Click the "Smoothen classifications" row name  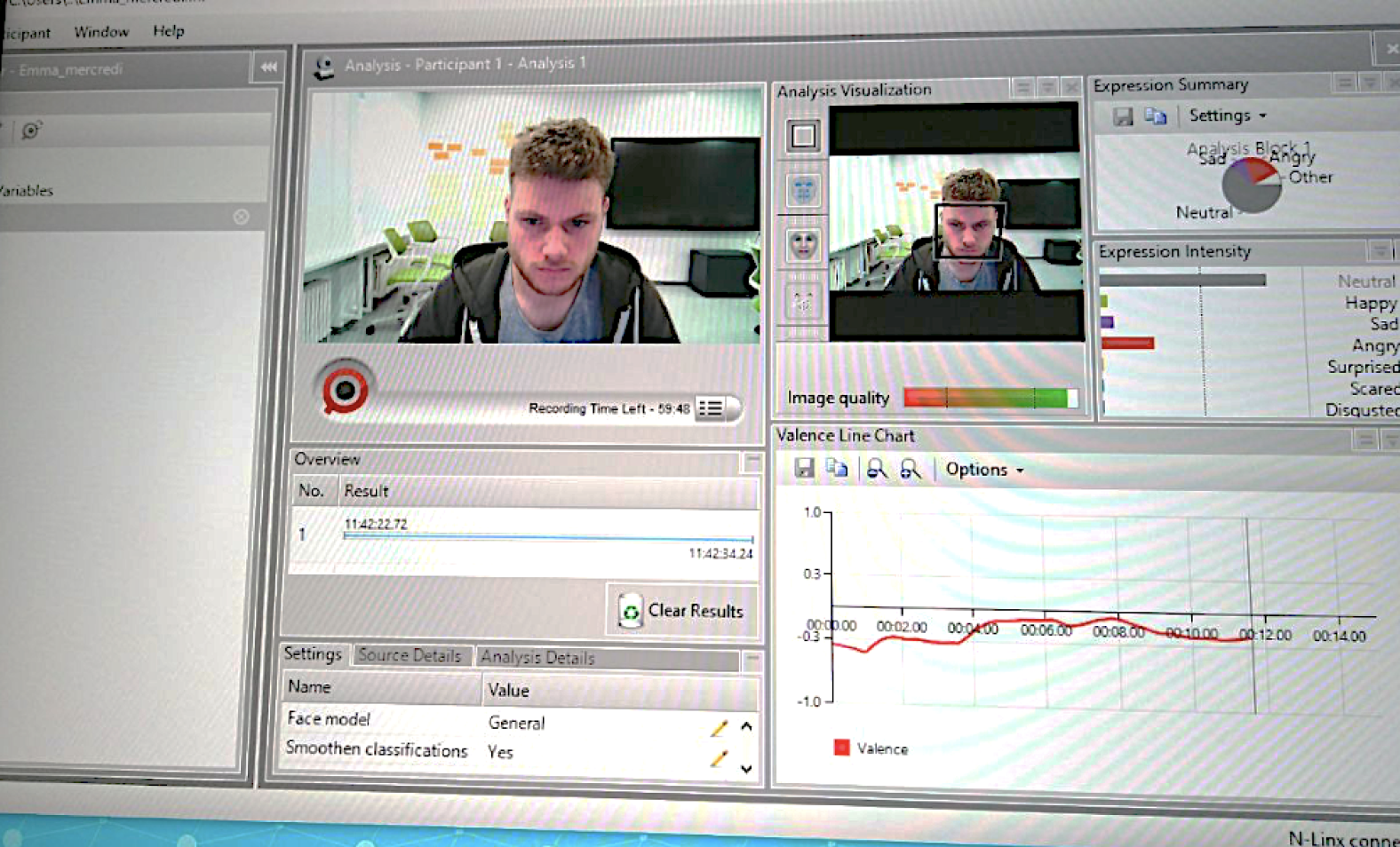click(377, 748)
